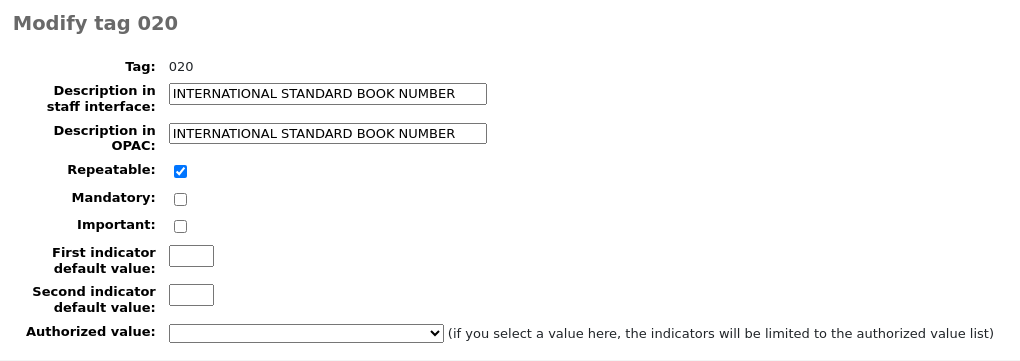Click the "Important:" label text
The image size is (1020, 361).
pyautogui.click(x=116, y=224)
